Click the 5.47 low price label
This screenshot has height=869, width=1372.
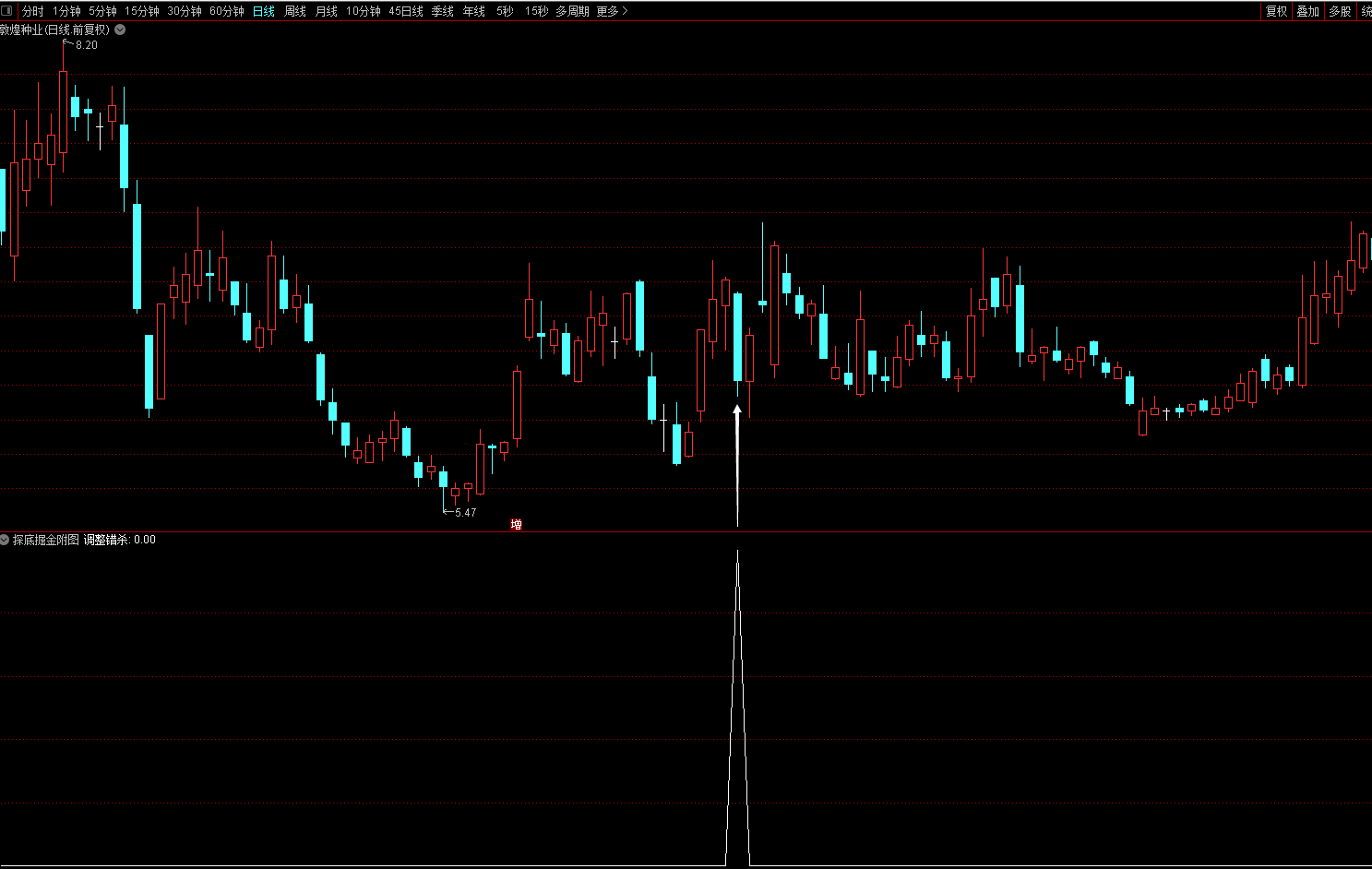click(466, 513)
